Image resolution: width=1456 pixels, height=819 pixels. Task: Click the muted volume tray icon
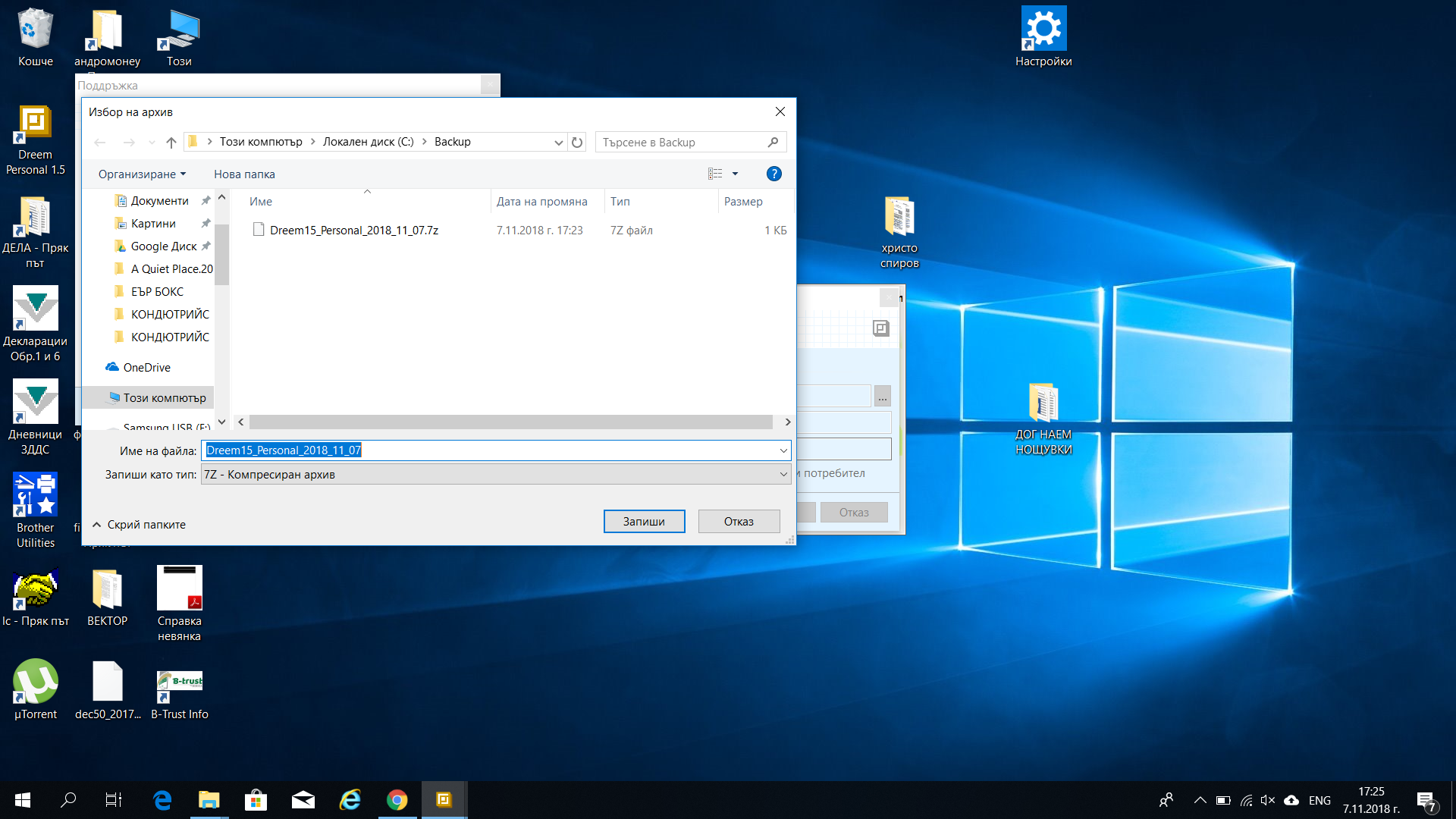[x=1268, y=800]
